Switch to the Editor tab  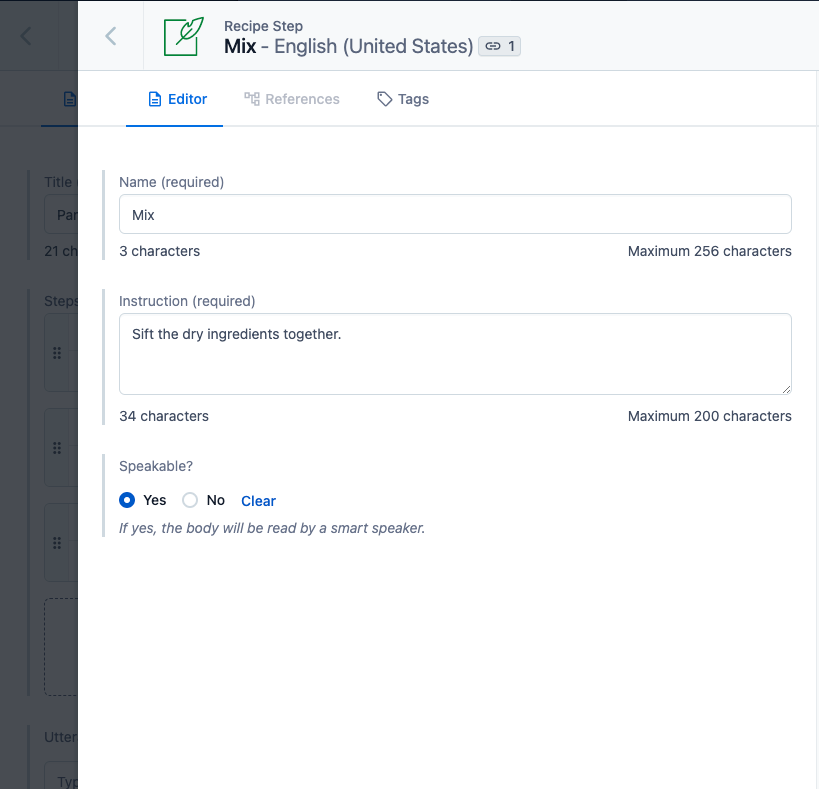[178, 99]
